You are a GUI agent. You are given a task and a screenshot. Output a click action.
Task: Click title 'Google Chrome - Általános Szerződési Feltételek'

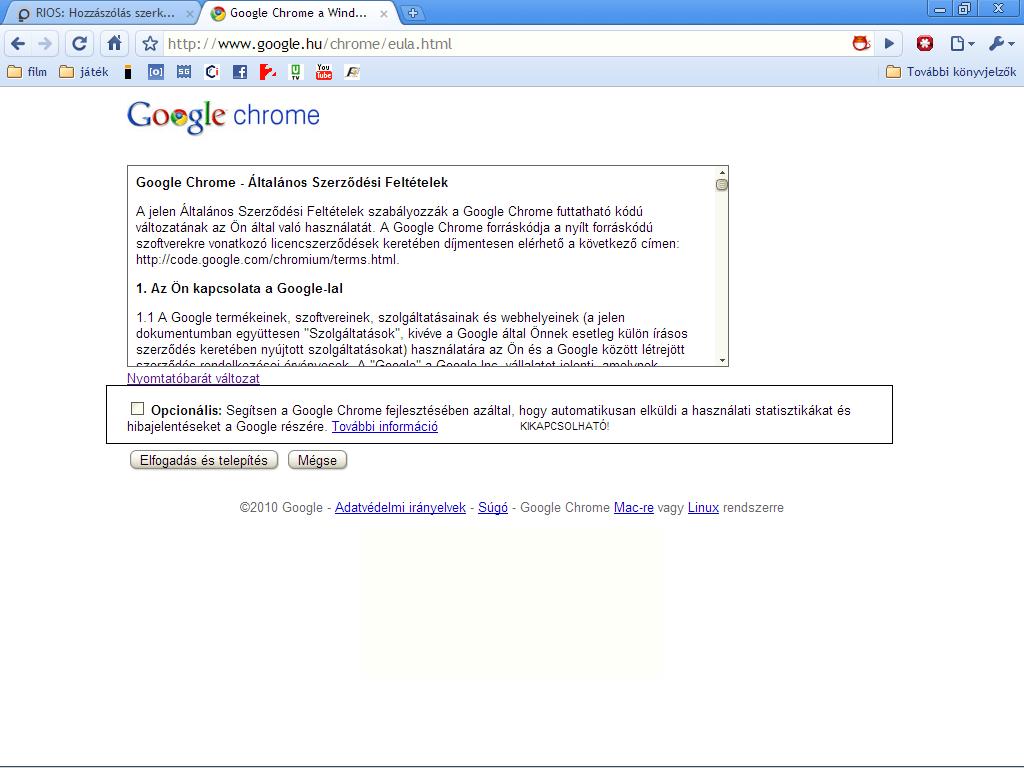tap(292, 182)
